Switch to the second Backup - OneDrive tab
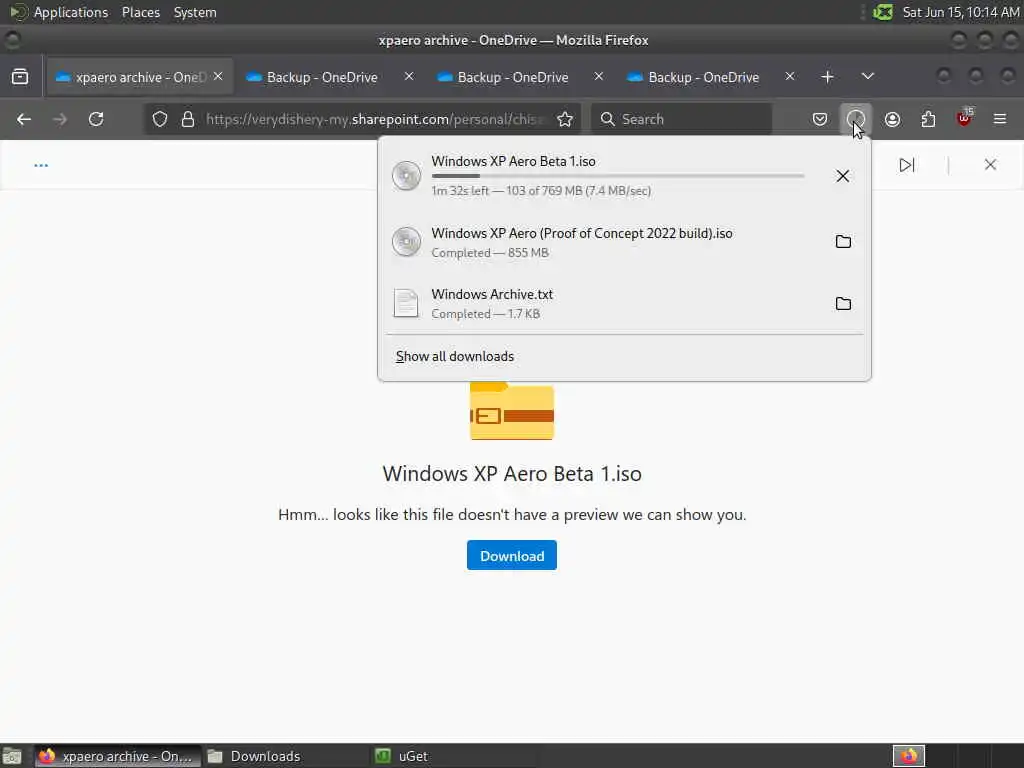This screenshot has height=768, width=1024. point(322,77)
